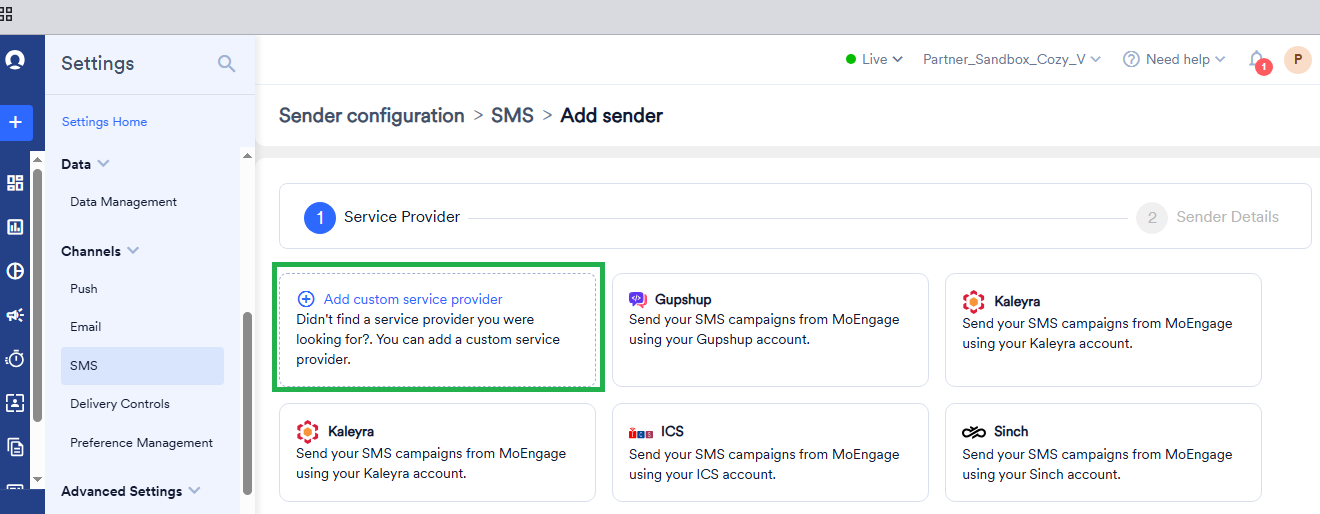Click Add custom service provider
Image resolution: width=1320 pixels, height=514 pixels.
[412, 299]
